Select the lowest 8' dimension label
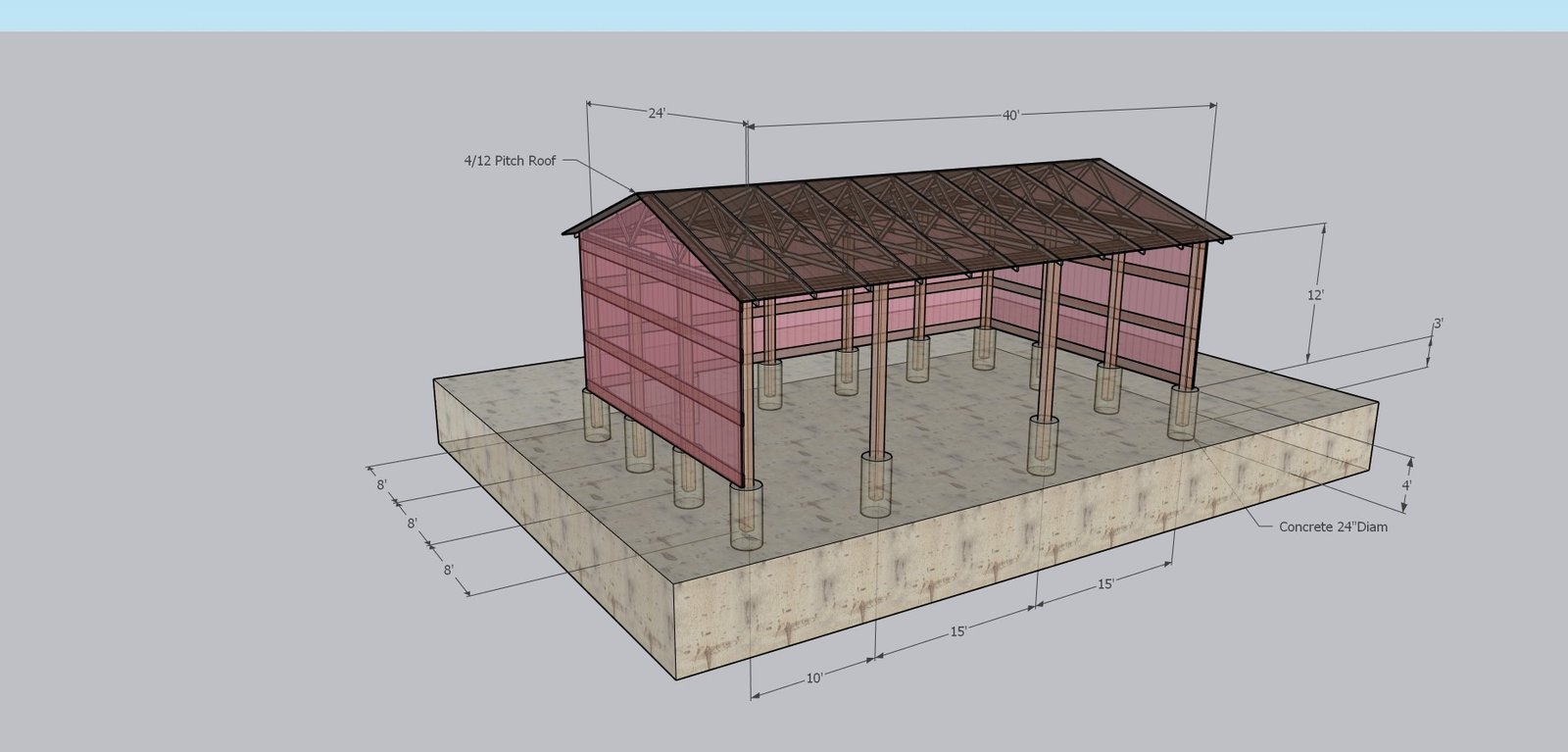This screenshot has width=1568, height=752. coord(448,570)
